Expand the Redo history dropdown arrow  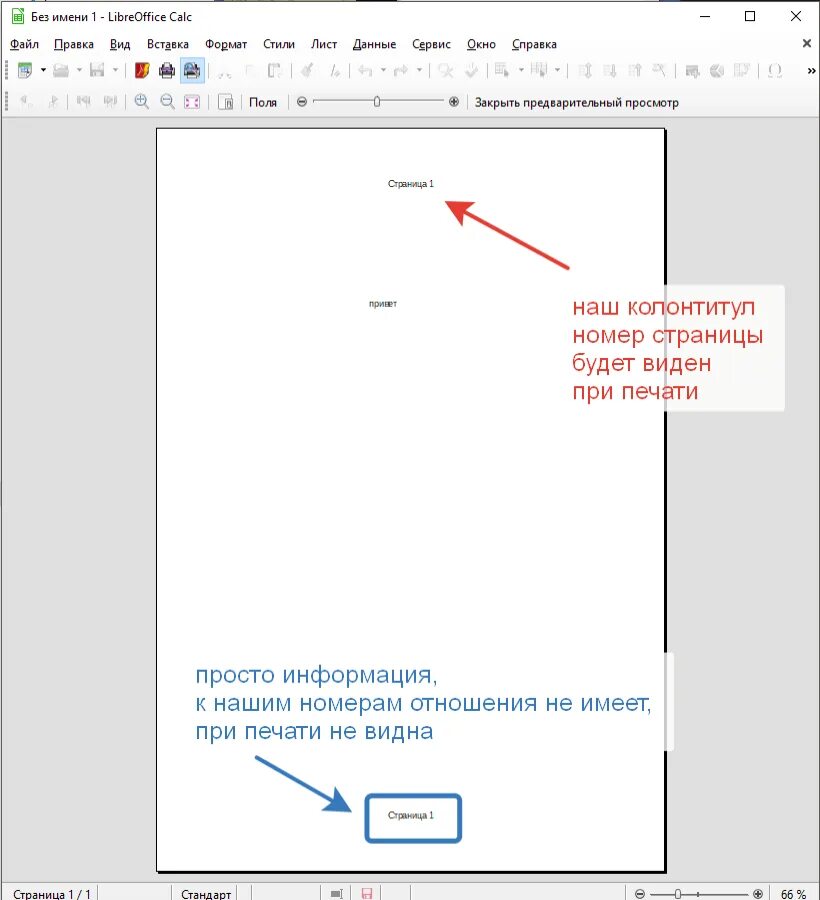[x=419, y=71]
